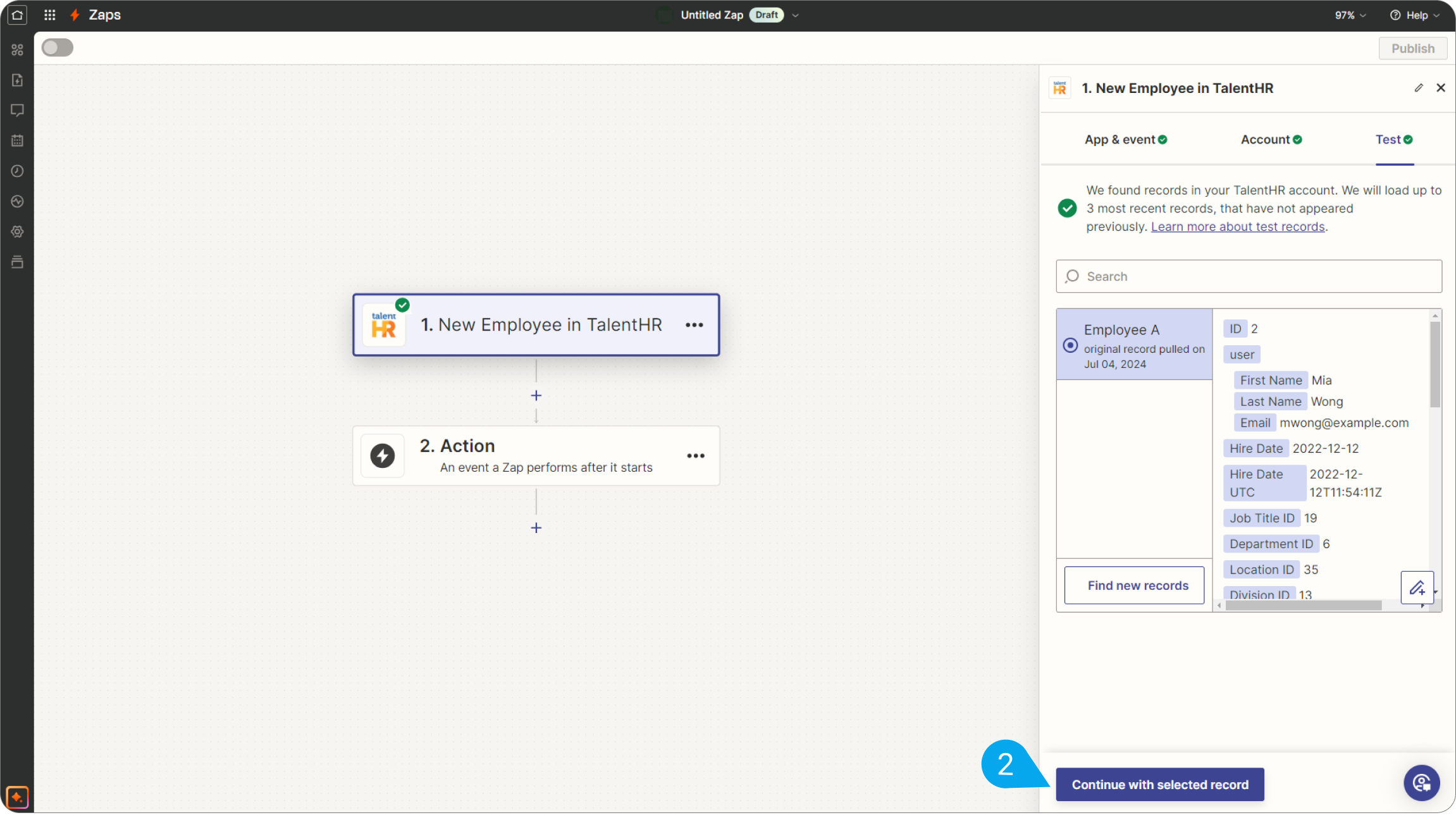Open the import-file page icon in sidebar
This screenshot has width=1456, height=827.
tap(17, 80)
